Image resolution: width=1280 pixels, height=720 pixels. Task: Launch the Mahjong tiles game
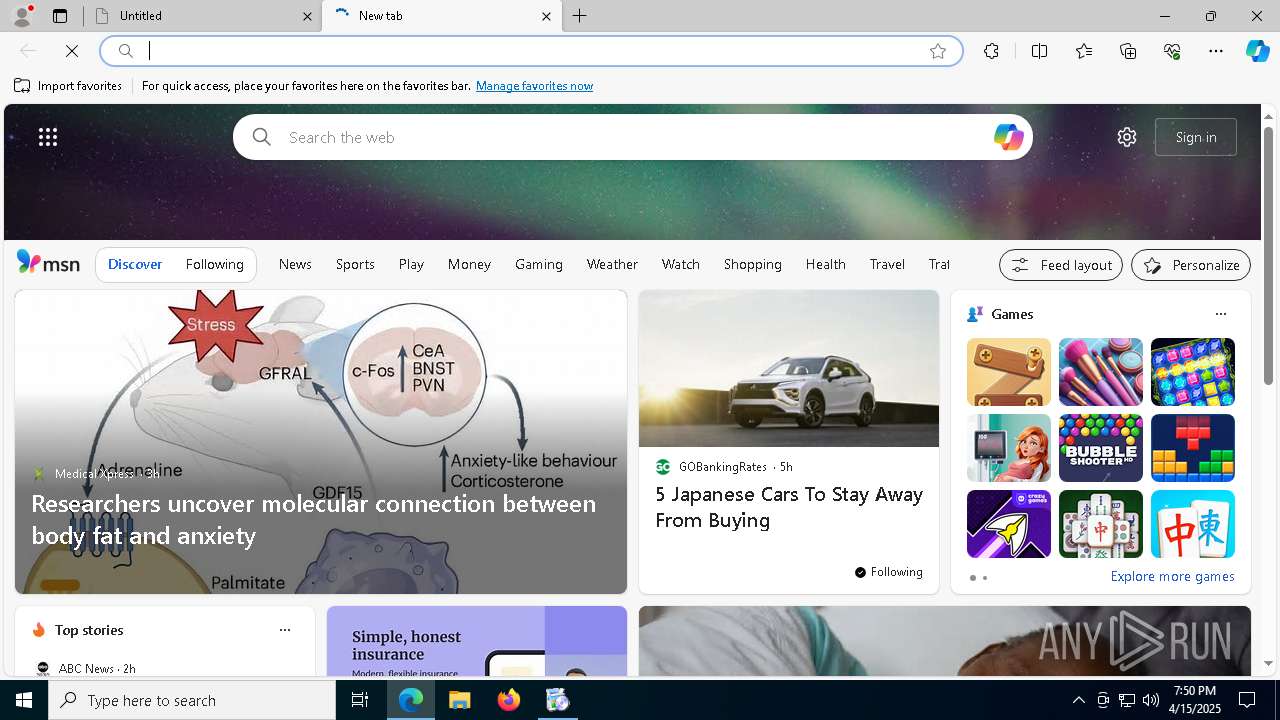point(1101,524)
